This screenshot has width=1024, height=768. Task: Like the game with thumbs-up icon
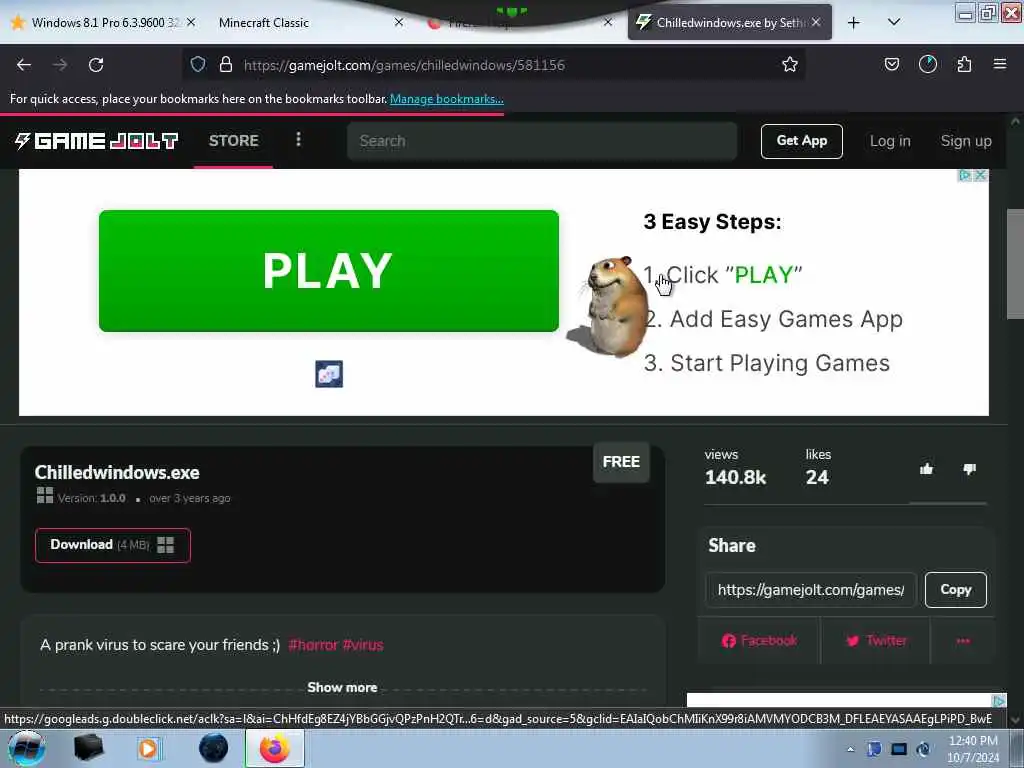click(926, 469)
